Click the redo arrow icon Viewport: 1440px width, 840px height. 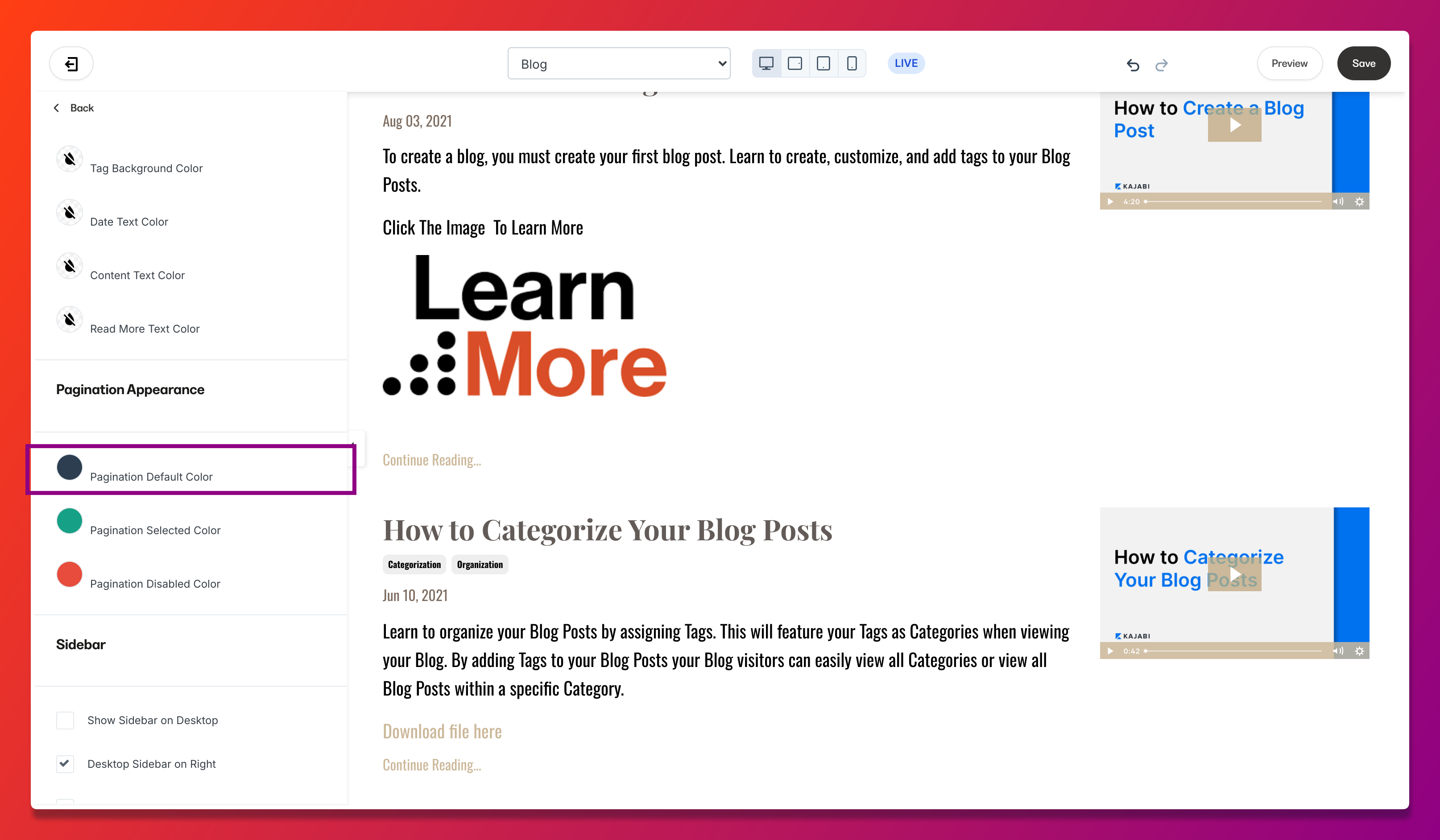[x=1161, y=65]
